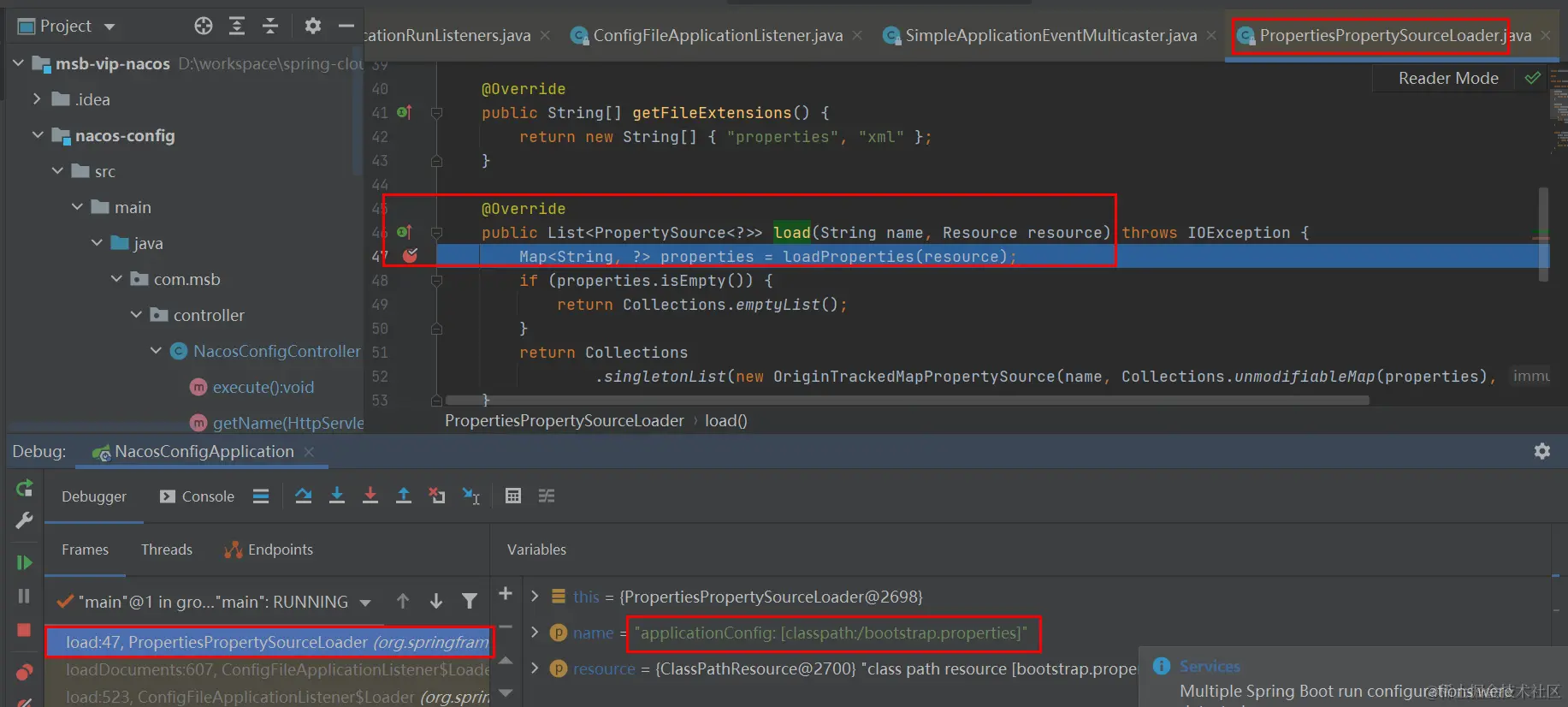1568x707 pixels.
Task: Click Force Step Into red icon
Action: 370,496
